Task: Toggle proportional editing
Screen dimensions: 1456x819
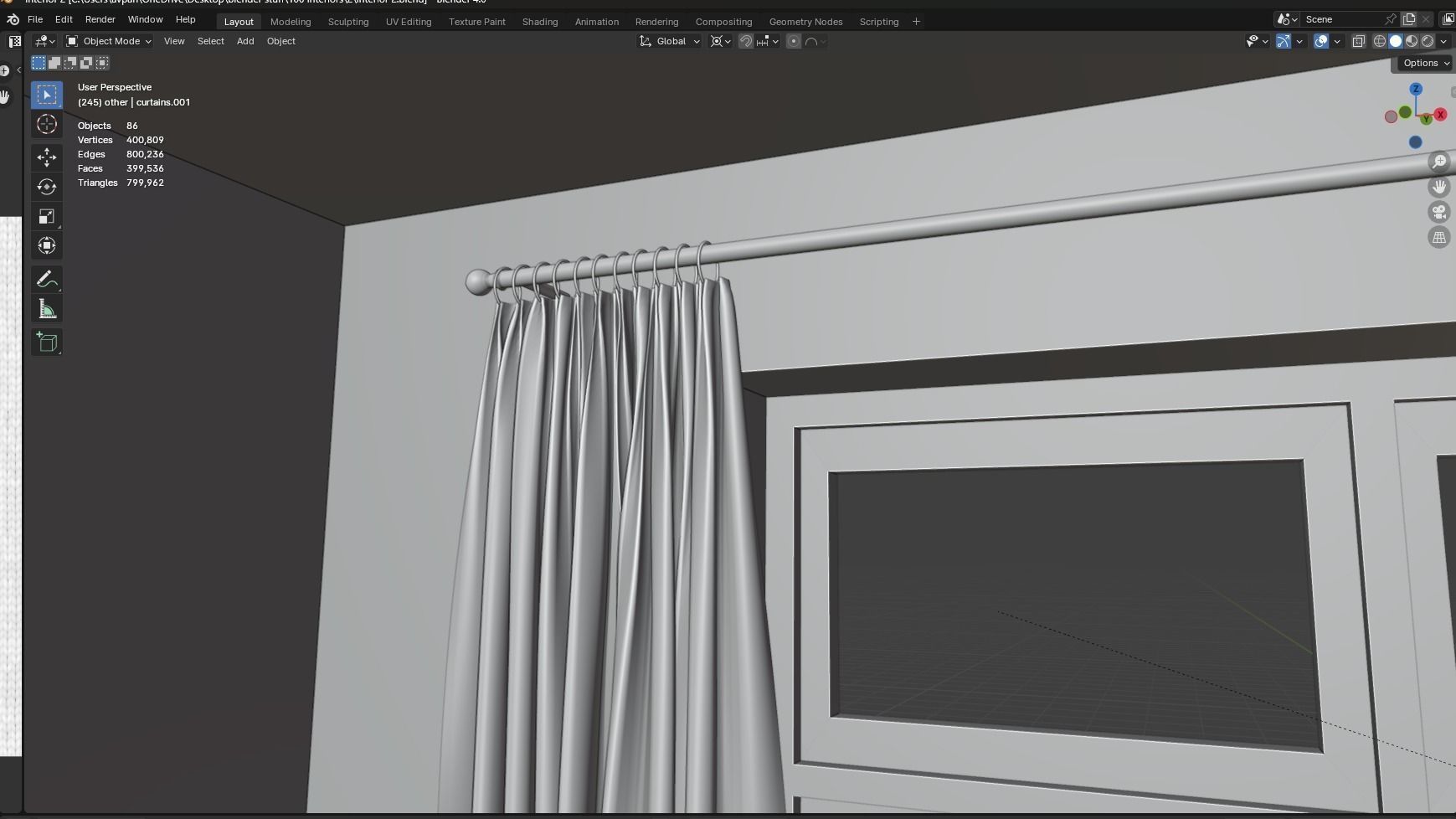Action: click(794, 41)
